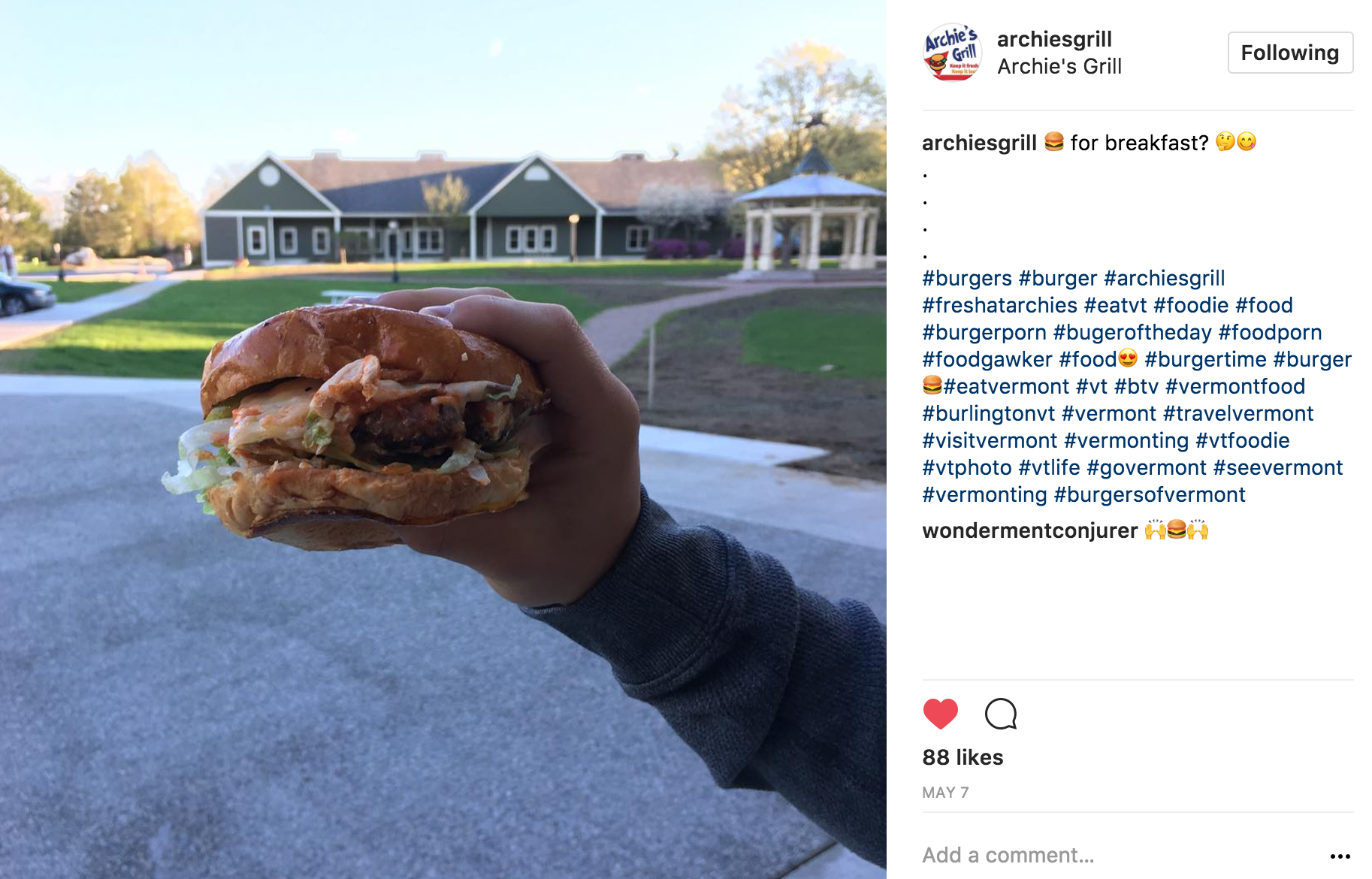Click the burger photo
1372x879 pixels.
point(443,439)
